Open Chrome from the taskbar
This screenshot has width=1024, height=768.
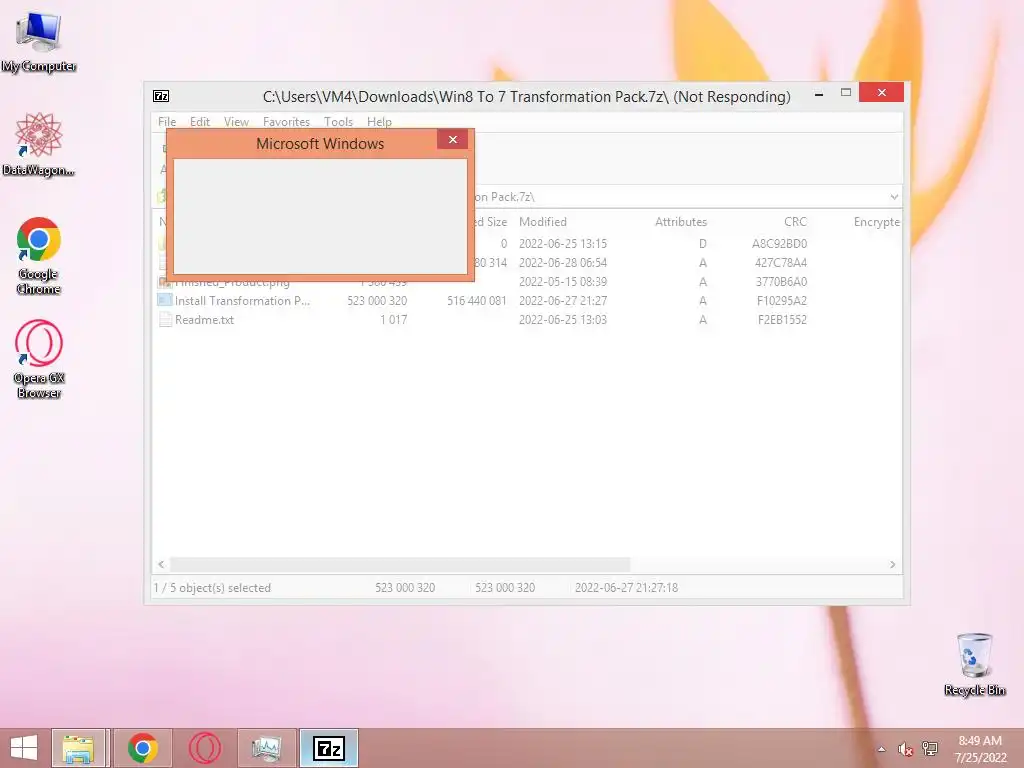click(142, 748)
